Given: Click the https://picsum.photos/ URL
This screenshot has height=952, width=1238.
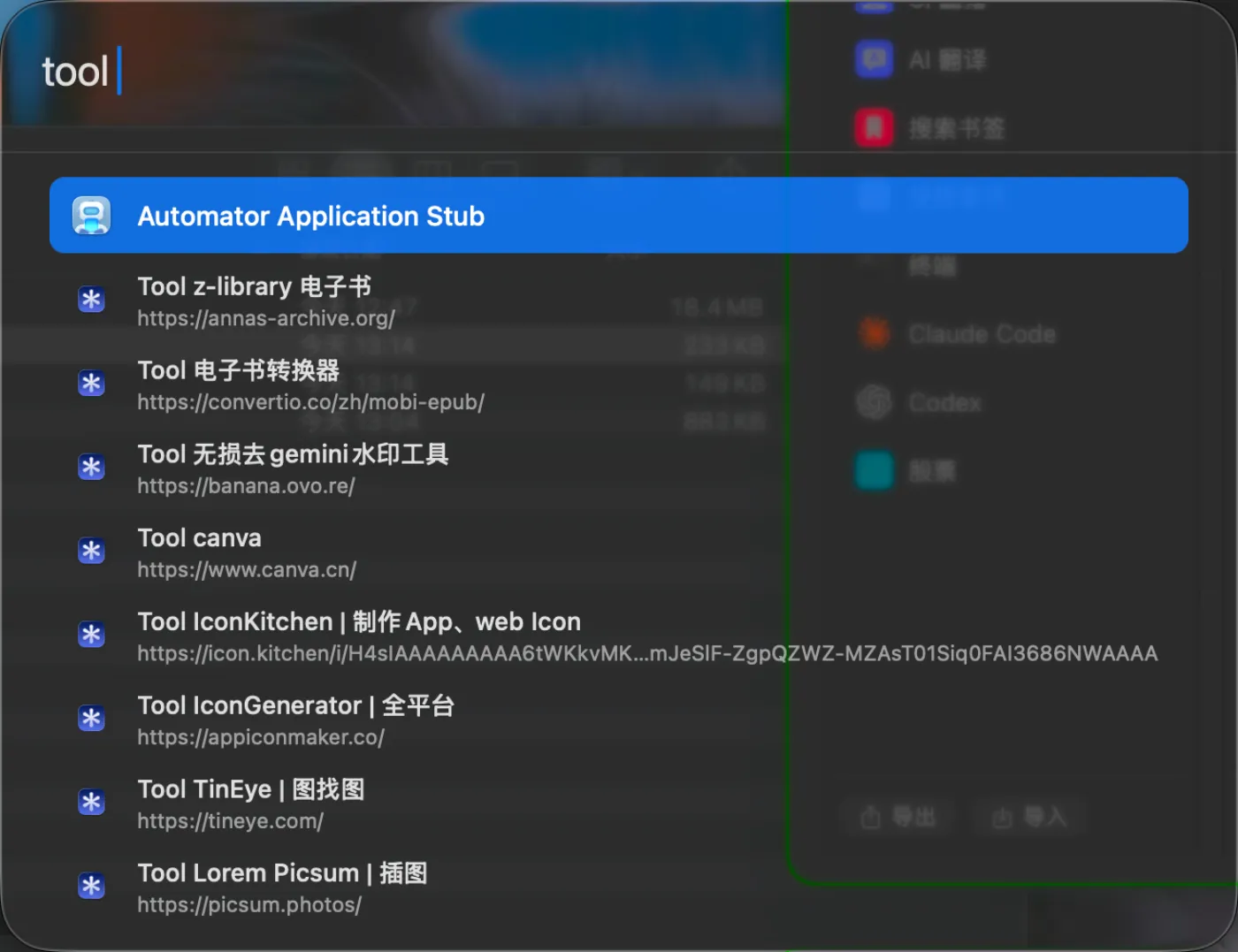Looking at the screenshot, I should [249, 905].
